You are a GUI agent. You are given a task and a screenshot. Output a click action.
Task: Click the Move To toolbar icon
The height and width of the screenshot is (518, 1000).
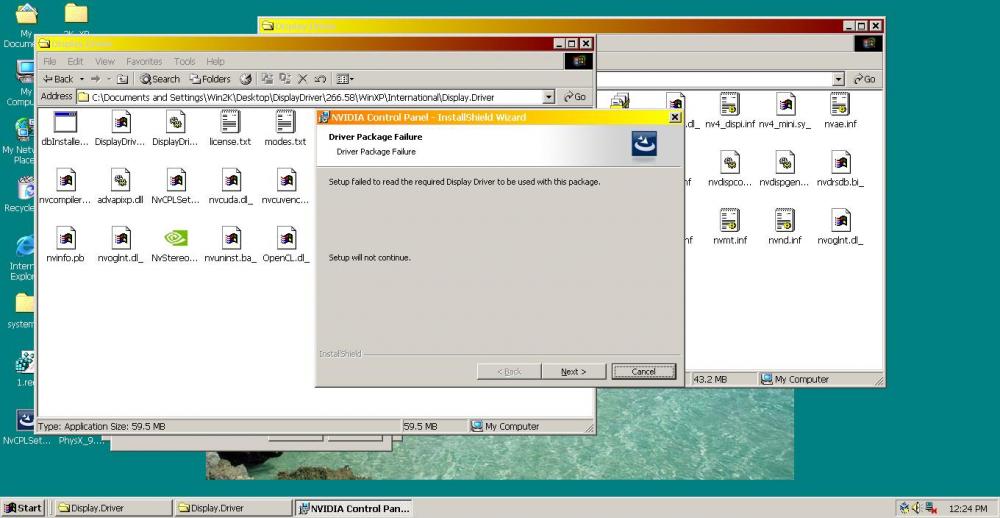click(267, 79)
